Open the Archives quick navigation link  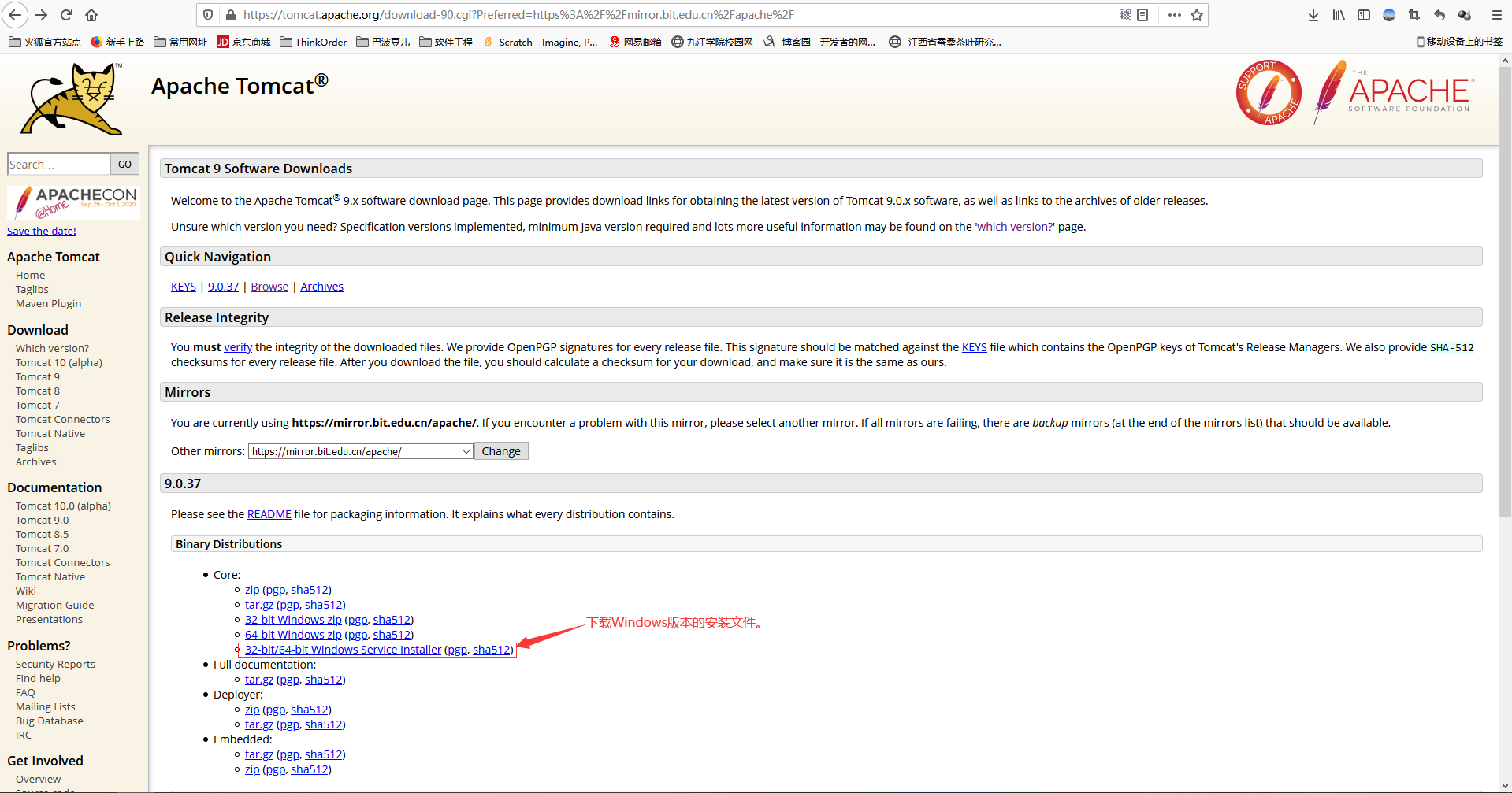coord(321,287)
